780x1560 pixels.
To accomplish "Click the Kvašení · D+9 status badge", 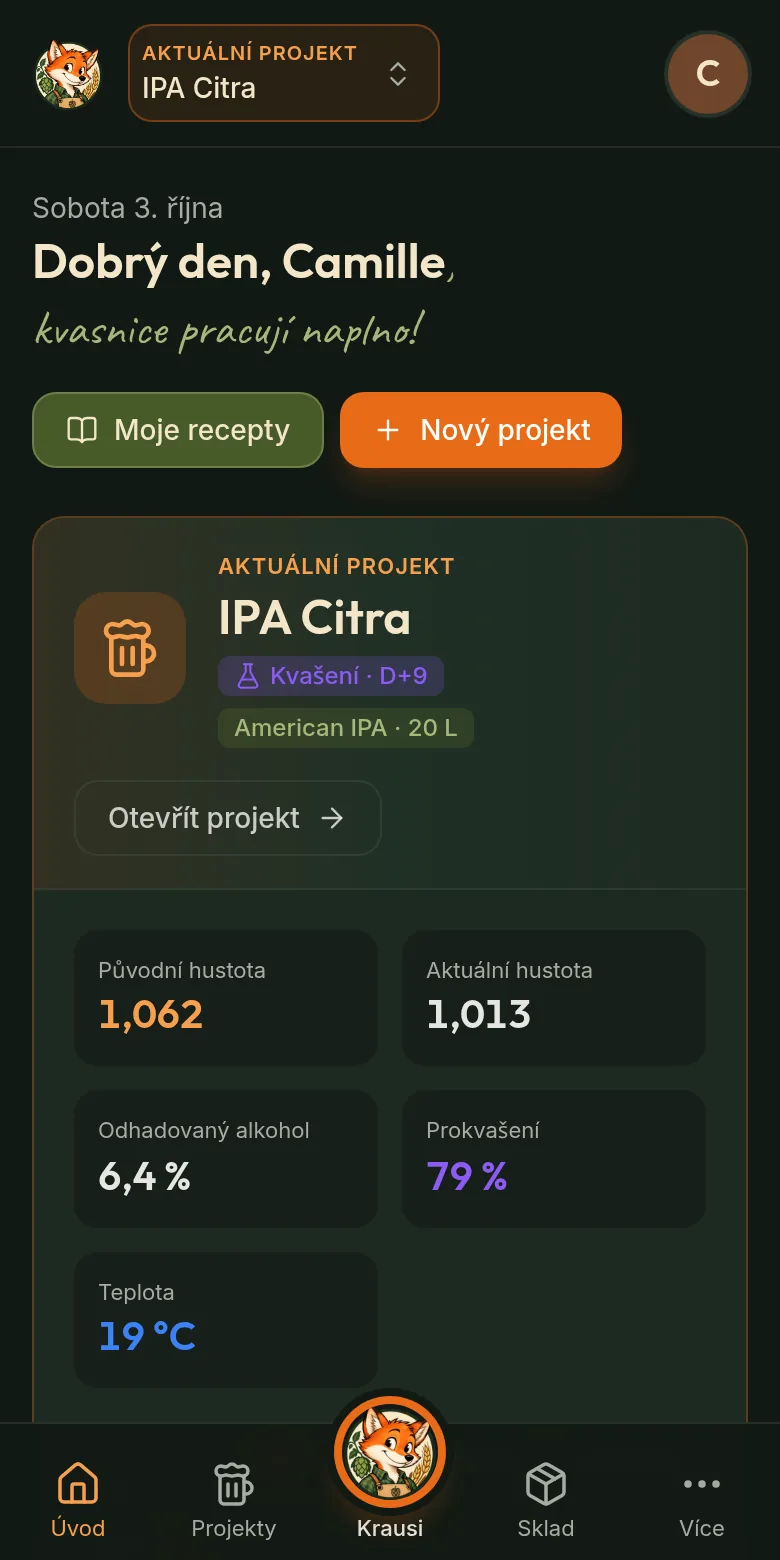I will (331, 676).
